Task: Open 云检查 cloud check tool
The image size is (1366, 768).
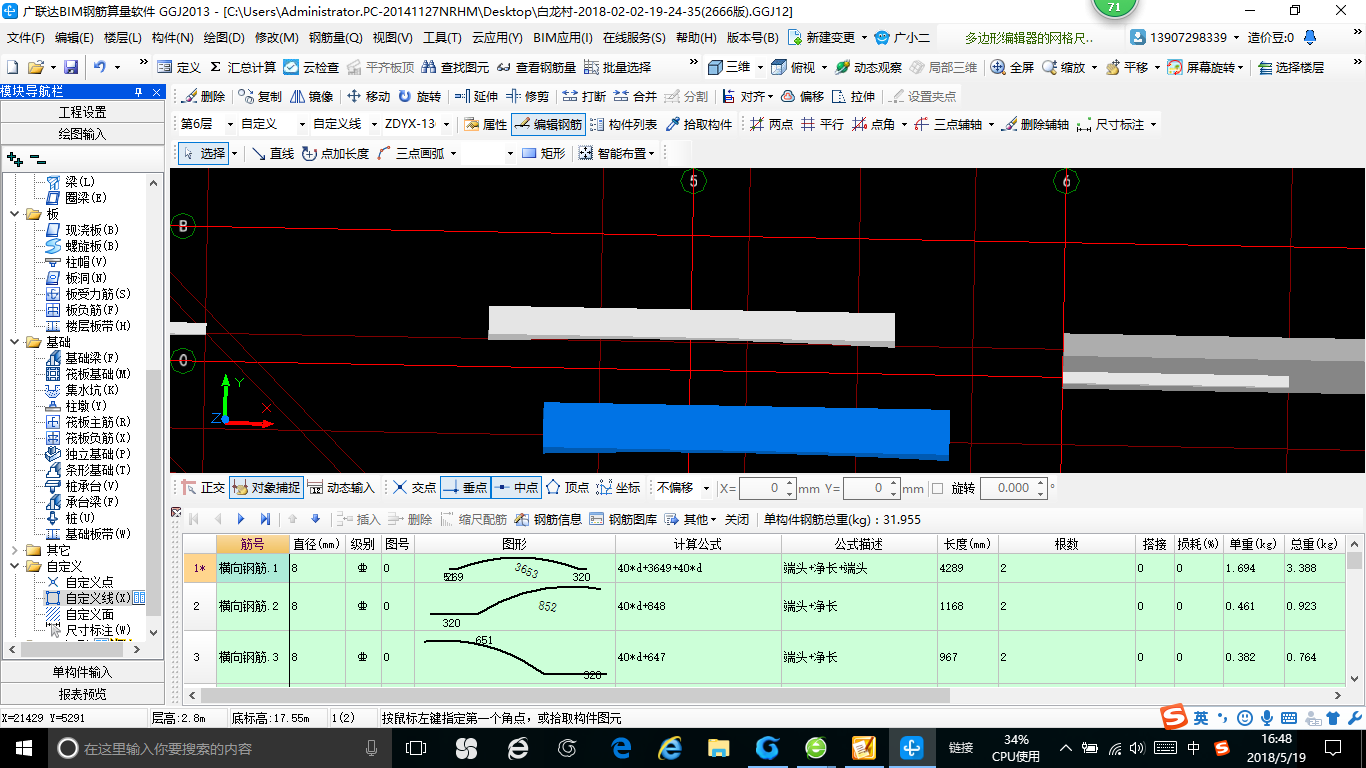Action: click(311, 67)
